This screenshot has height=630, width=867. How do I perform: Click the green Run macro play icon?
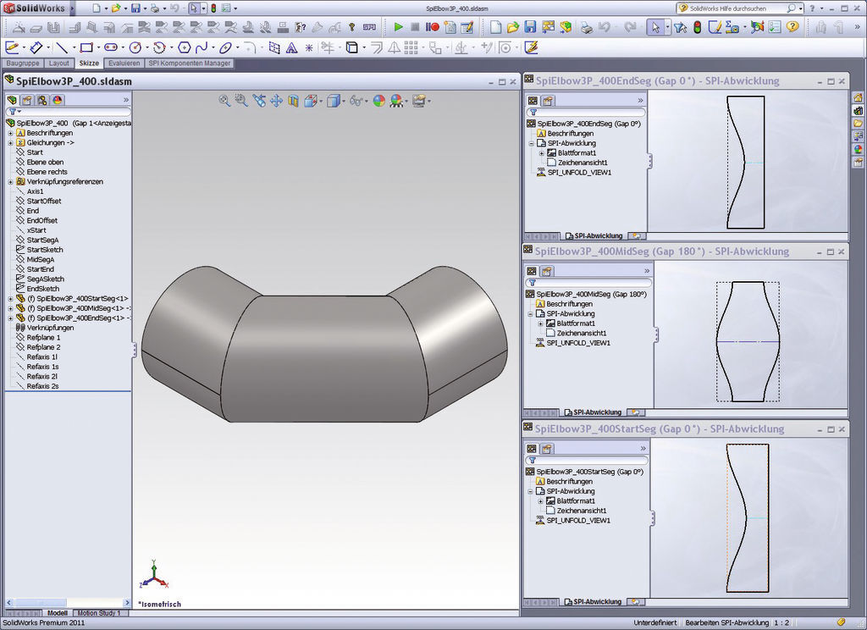[x=398, y=27]
